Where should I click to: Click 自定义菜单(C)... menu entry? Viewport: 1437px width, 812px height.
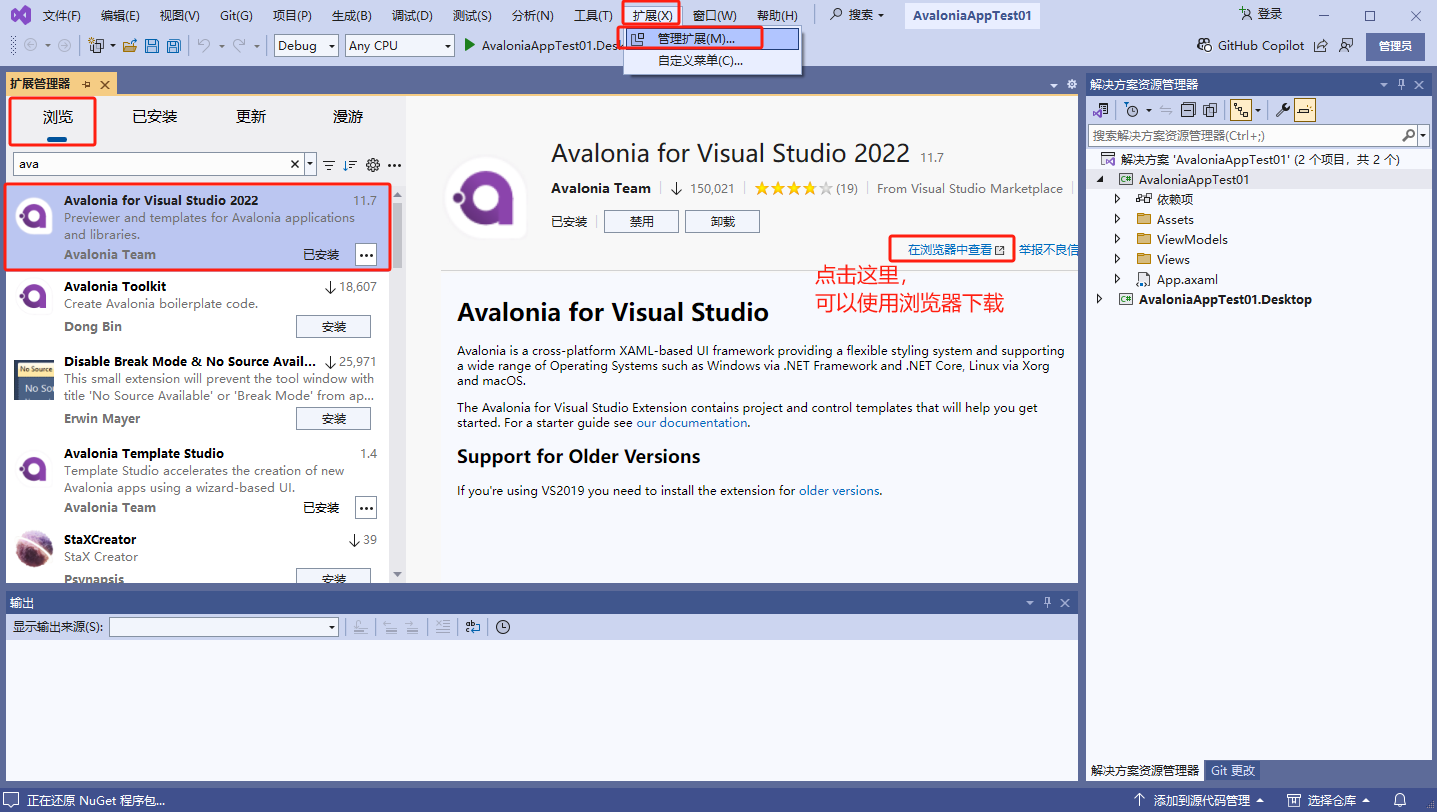(x=712, y=60)
